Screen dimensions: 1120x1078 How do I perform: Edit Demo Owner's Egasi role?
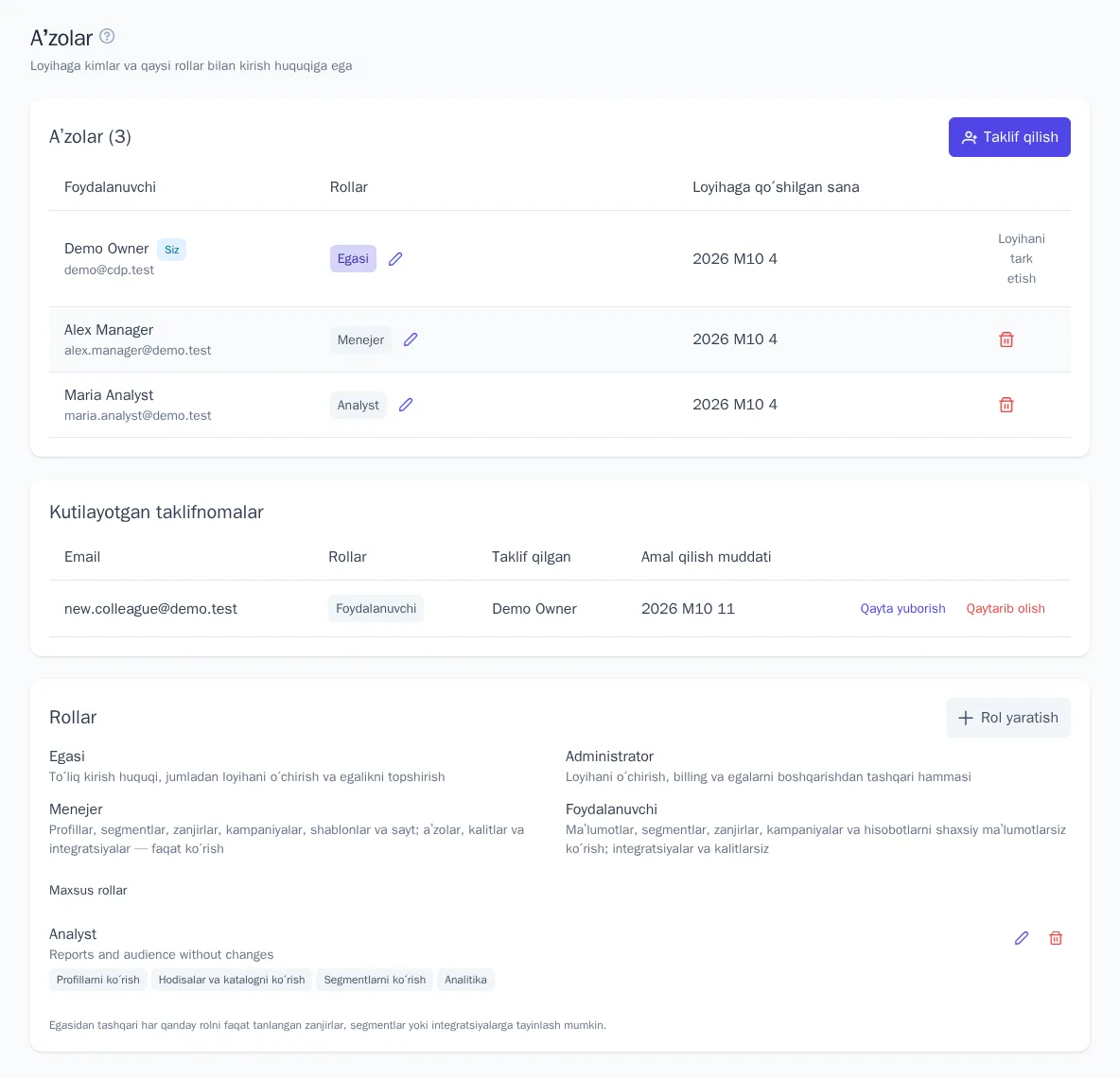(x=395, y=258)
